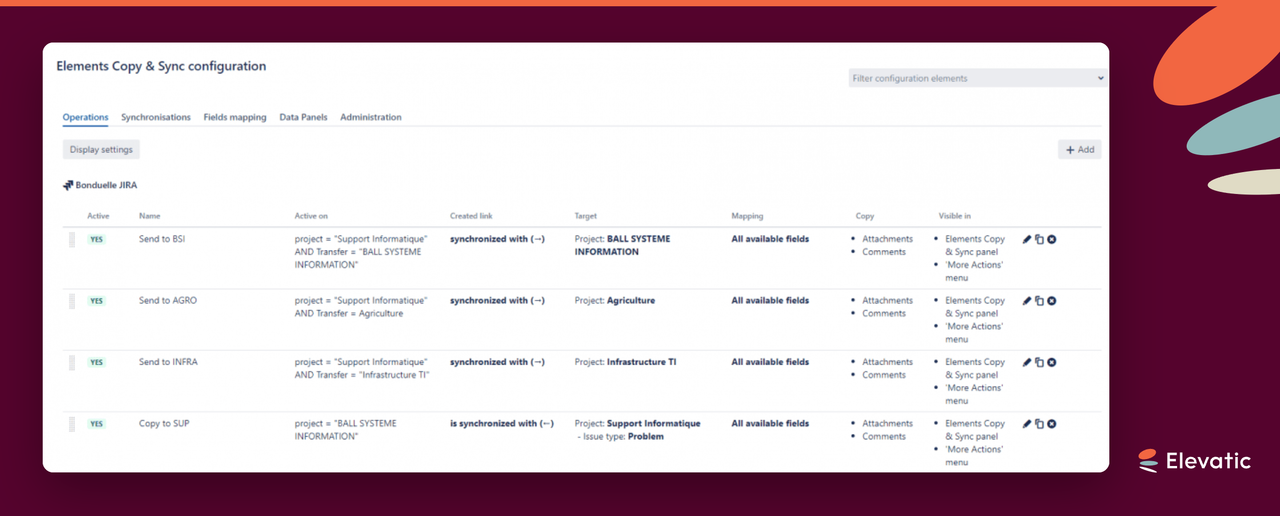Click target Project: Support Informatique
This screenshot has height=516, width=1280.
638,423
